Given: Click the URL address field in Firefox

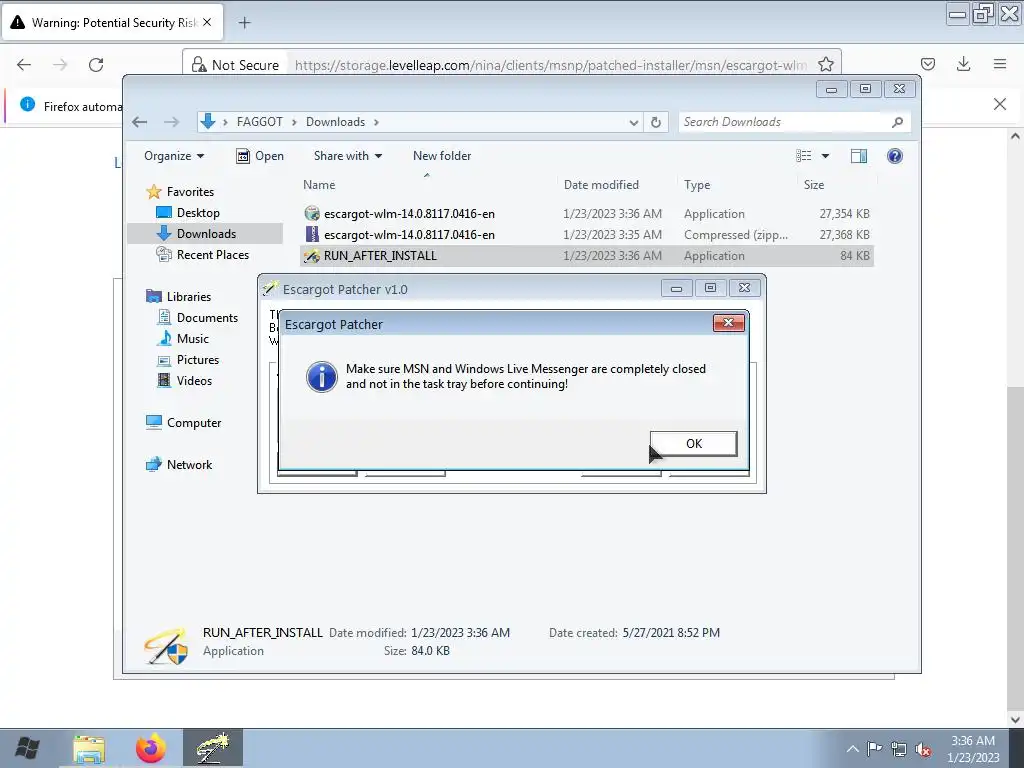Looking at the screenshot, I should (551, 65).
